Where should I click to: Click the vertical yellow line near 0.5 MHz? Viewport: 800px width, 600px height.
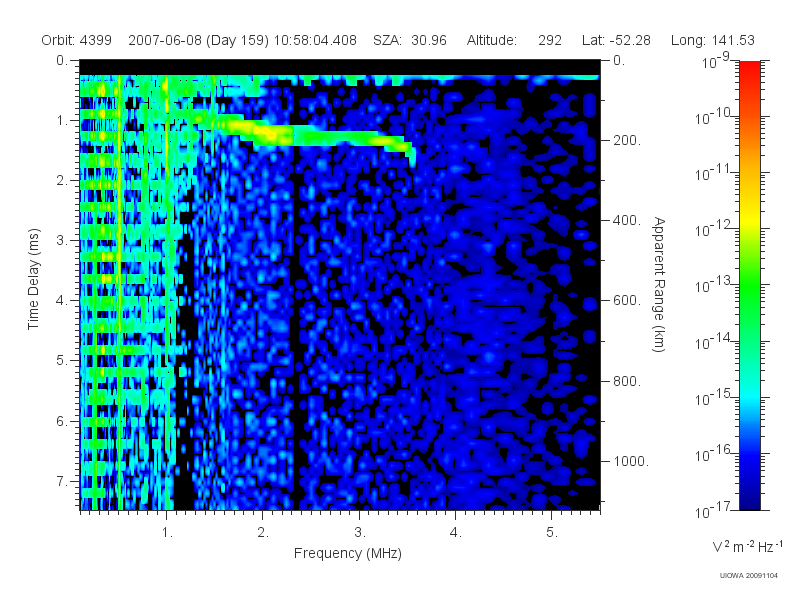coord(119,291)
